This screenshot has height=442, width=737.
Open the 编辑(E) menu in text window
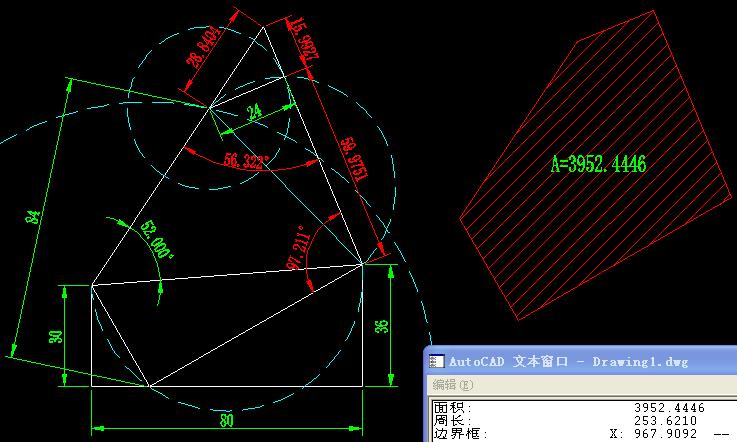[453, 385]
